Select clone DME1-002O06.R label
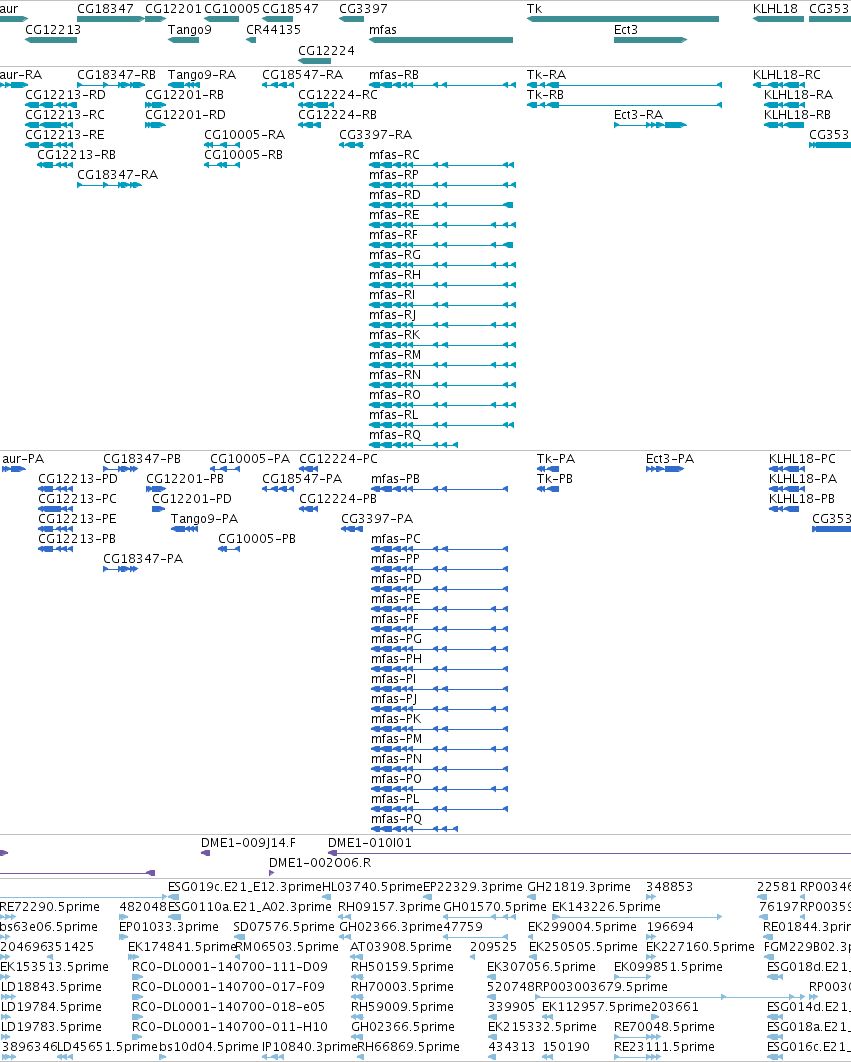 (x=320, y=863)
